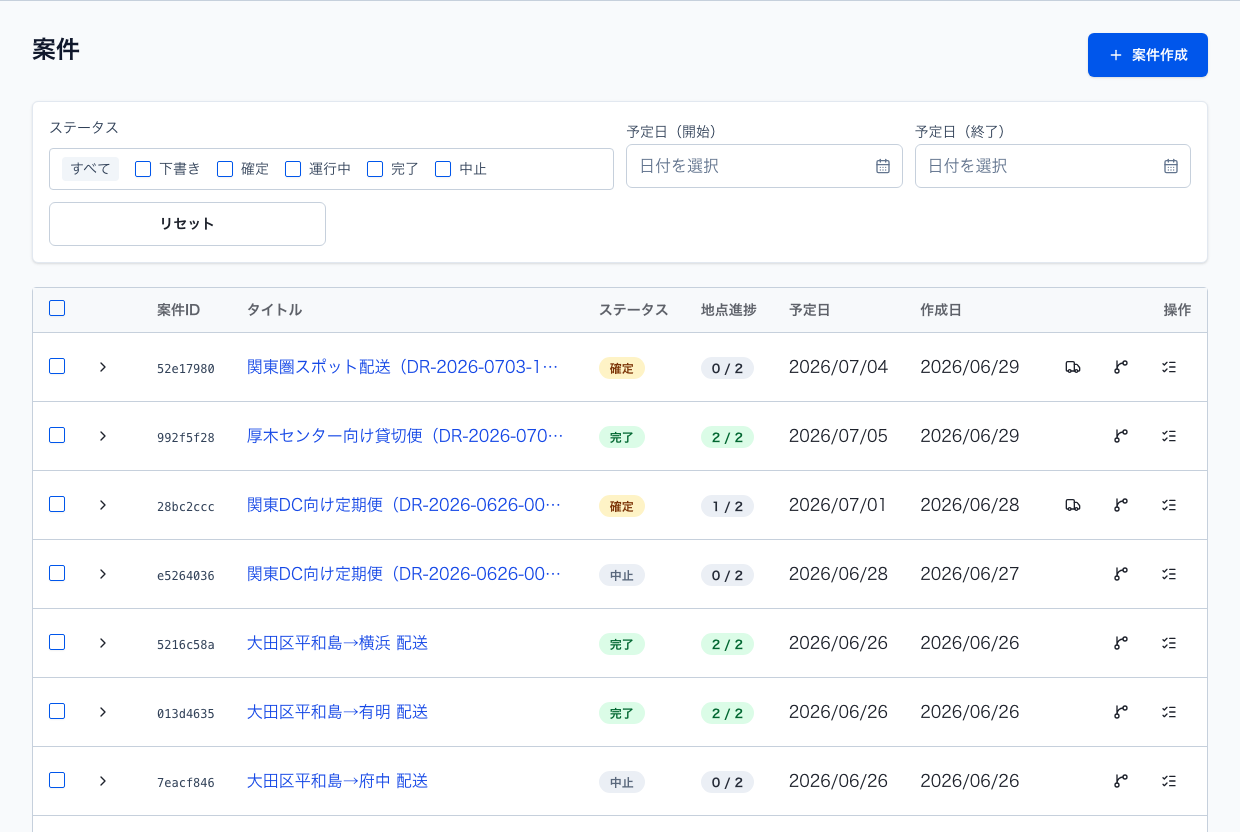The width and height of the screenshot is (1240, 832).
Task: Click checklist icon for case 7eacf846
Action: click(x=1169, y=781)
